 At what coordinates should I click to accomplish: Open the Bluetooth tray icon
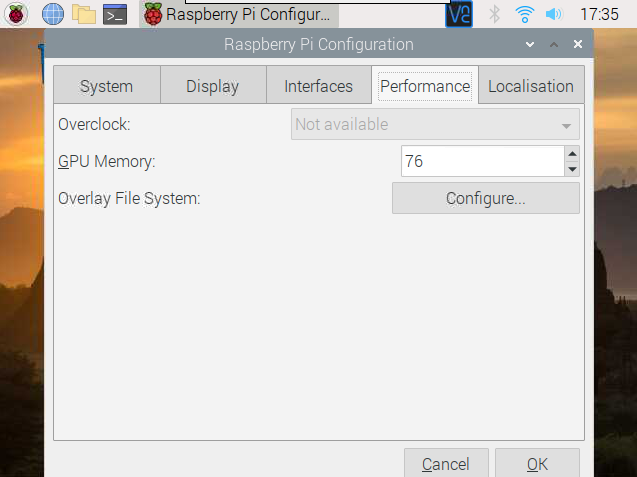click(494, 15)
